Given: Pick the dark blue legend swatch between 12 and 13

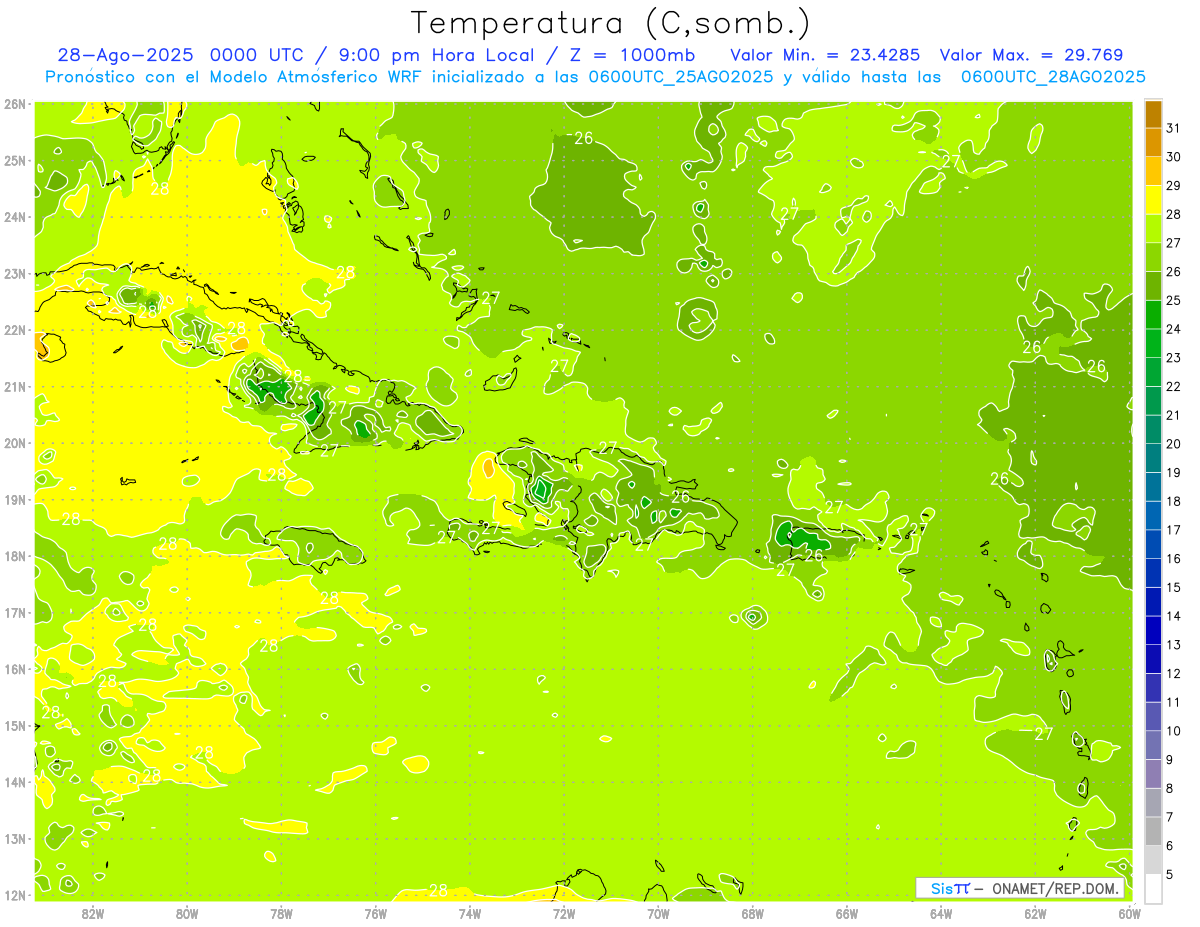Looking at the screenshot, I should click(x=1153, y=659).
